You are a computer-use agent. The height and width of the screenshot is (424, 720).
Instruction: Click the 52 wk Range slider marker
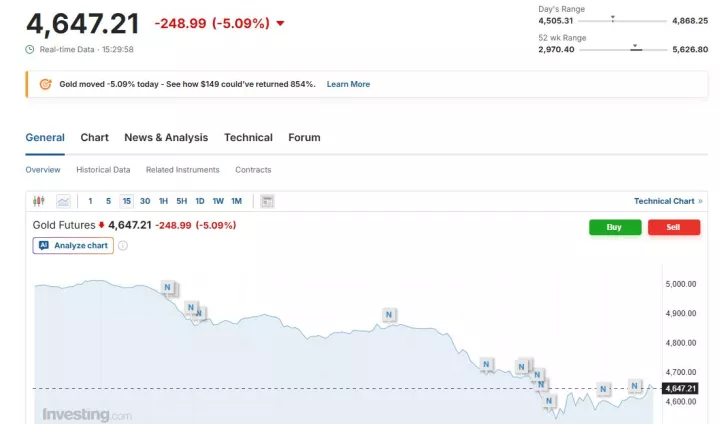[635, 47]
